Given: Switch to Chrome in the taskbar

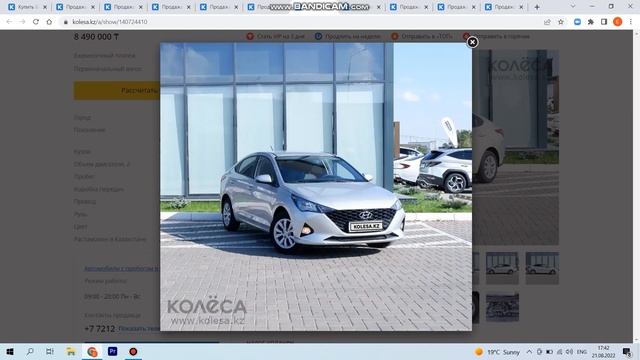Looking at the screenshot, I should [x=92, y=351].
